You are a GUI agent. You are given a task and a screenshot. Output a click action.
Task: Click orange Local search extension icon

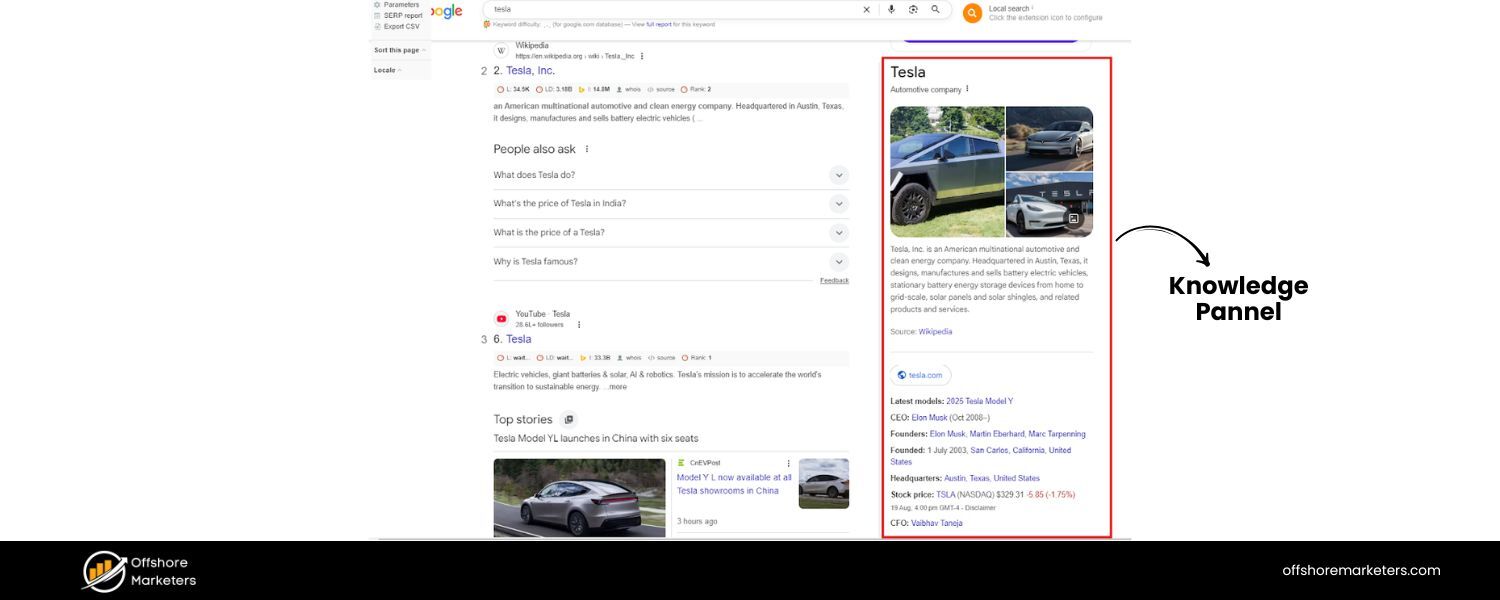click(971, 13)
